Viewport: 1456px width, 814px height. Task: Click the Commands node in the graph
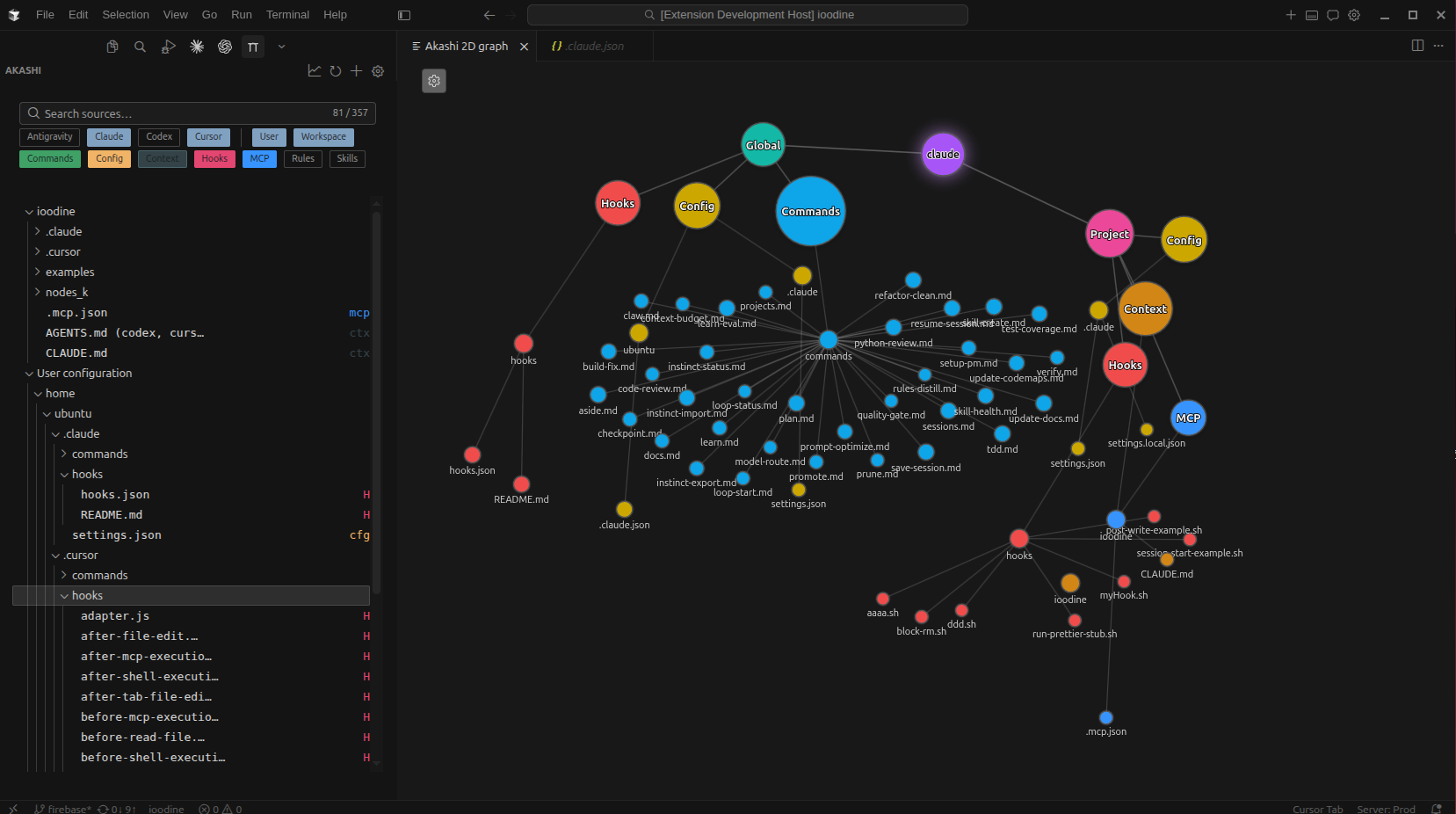[809, 211]
